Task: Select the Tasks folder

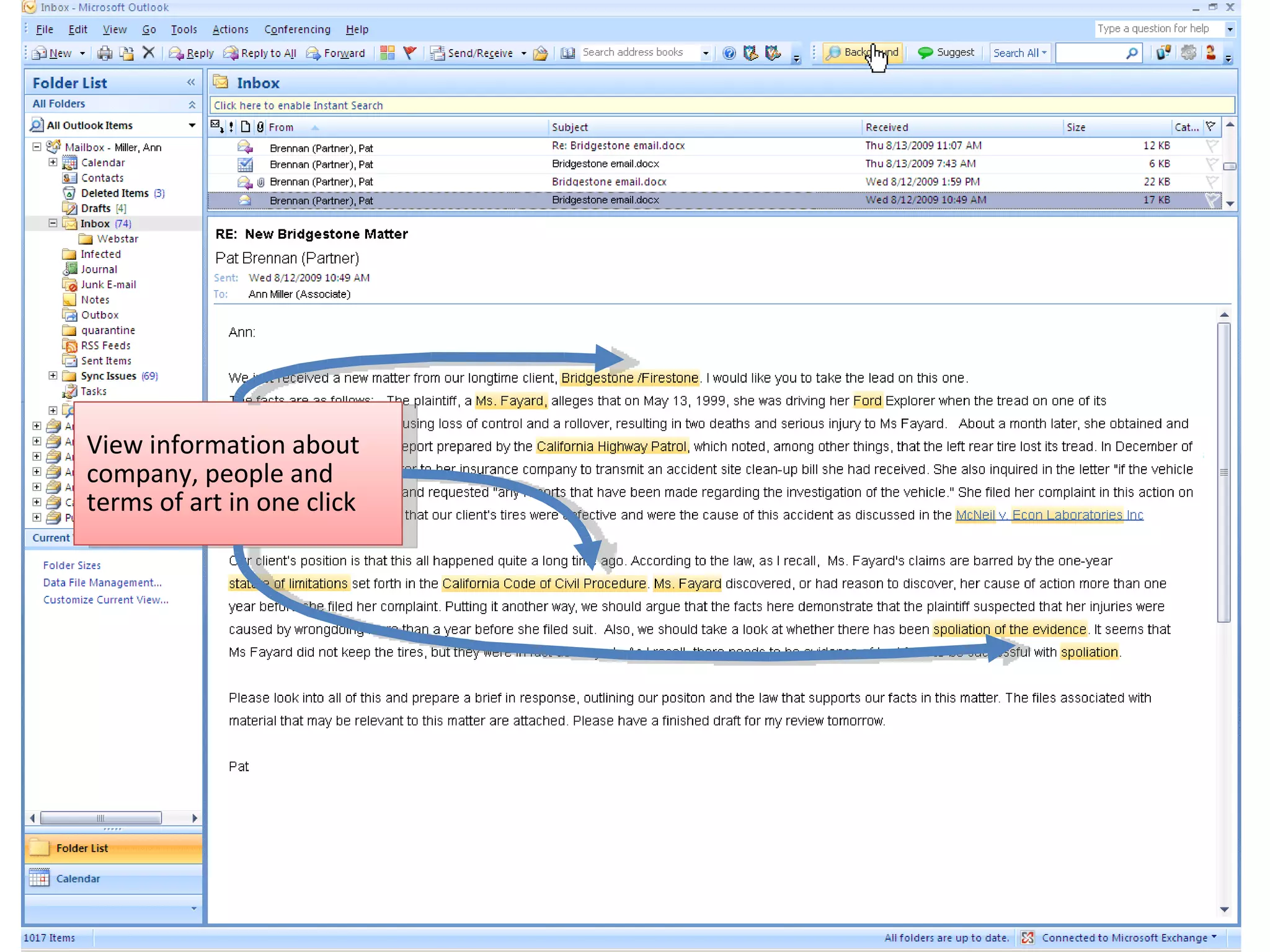Action: [94, 391]
